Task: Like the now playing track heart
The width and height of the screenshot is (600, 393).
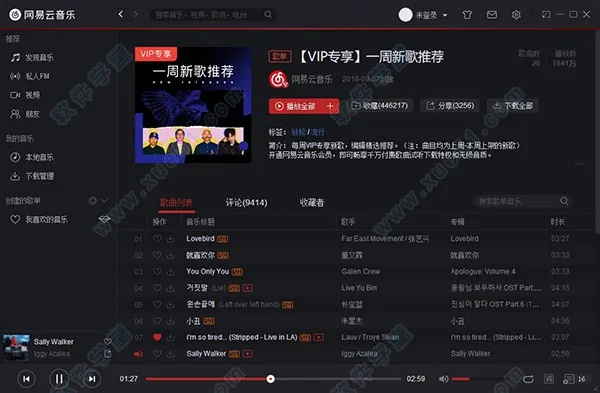Action: click(x=108, y=342)
